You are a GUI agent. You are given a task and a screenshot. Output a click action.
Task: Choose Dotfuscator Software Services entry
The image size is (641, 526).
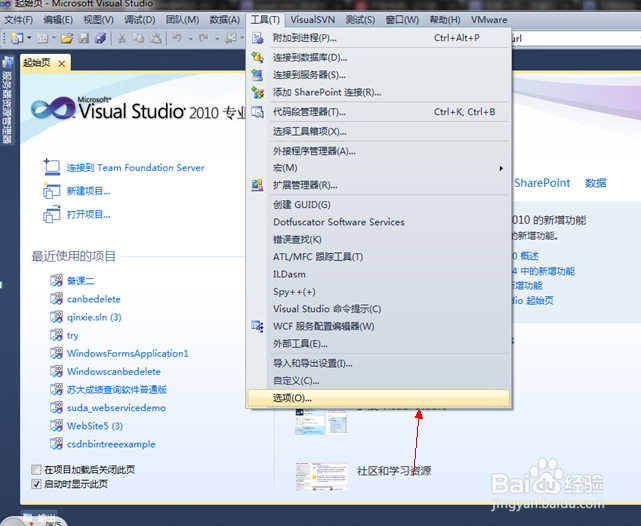click(379, 222)
